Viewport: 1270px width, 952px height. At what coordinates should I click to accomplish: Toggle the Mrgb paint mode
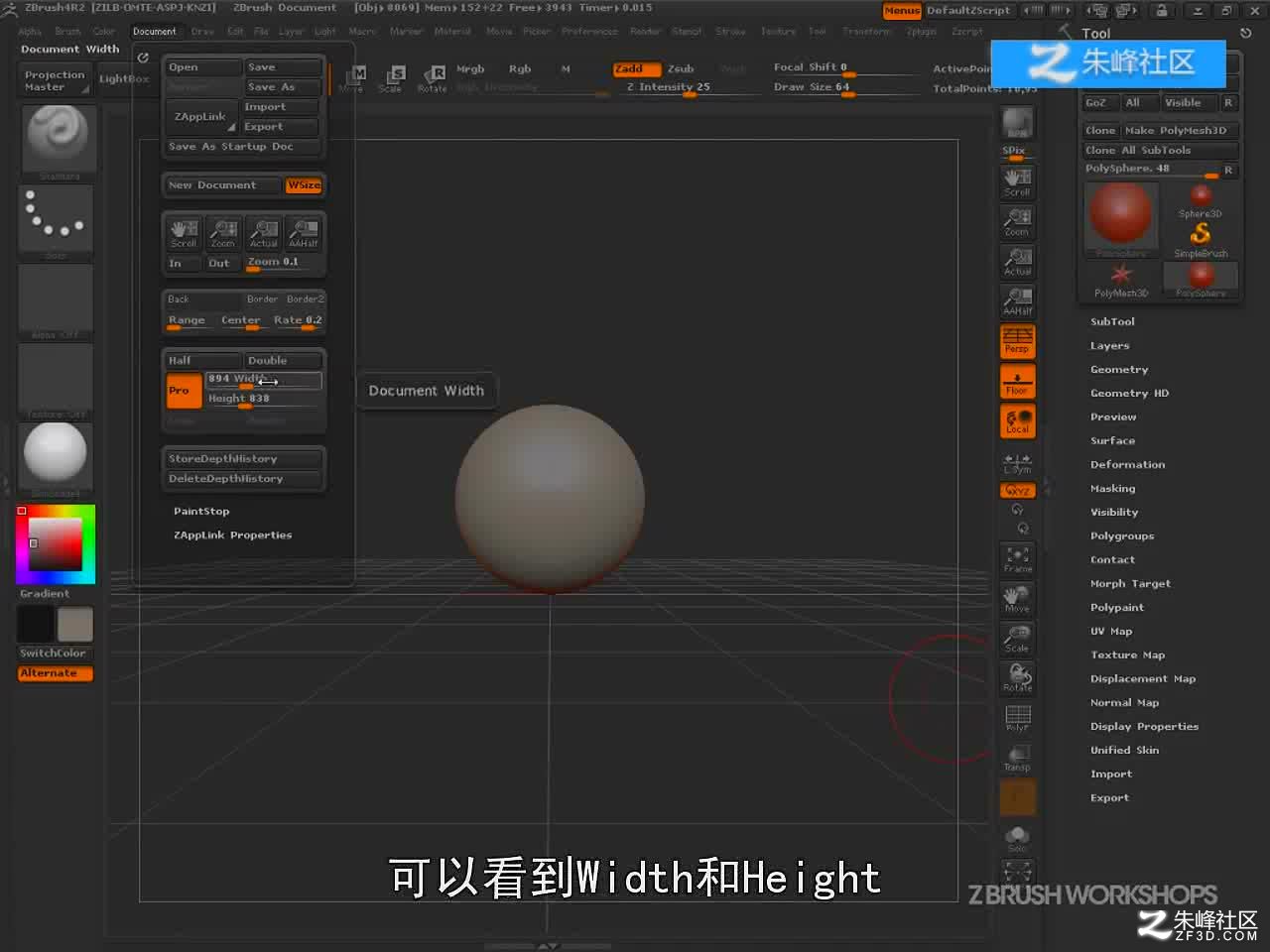[x=470, y=69]
